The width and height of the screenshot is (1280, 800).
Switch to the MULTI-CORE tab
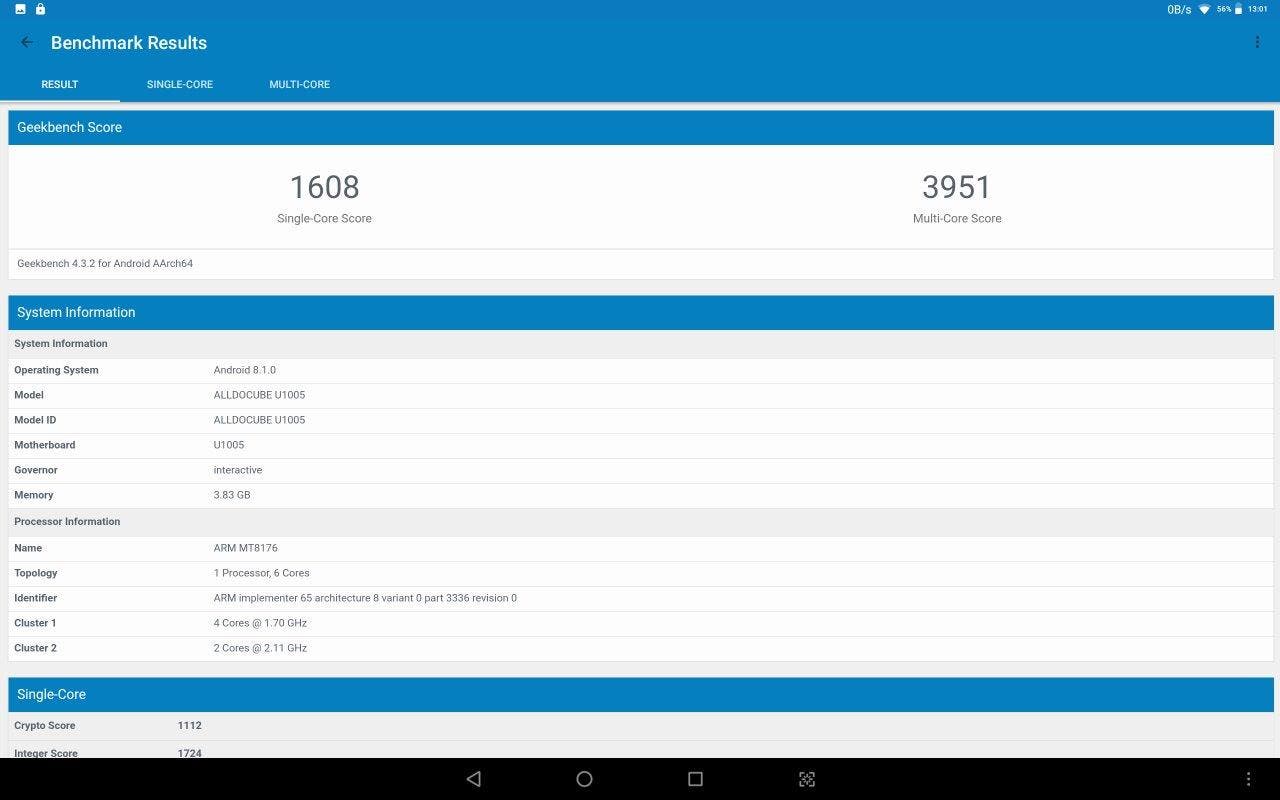point(300,84)
